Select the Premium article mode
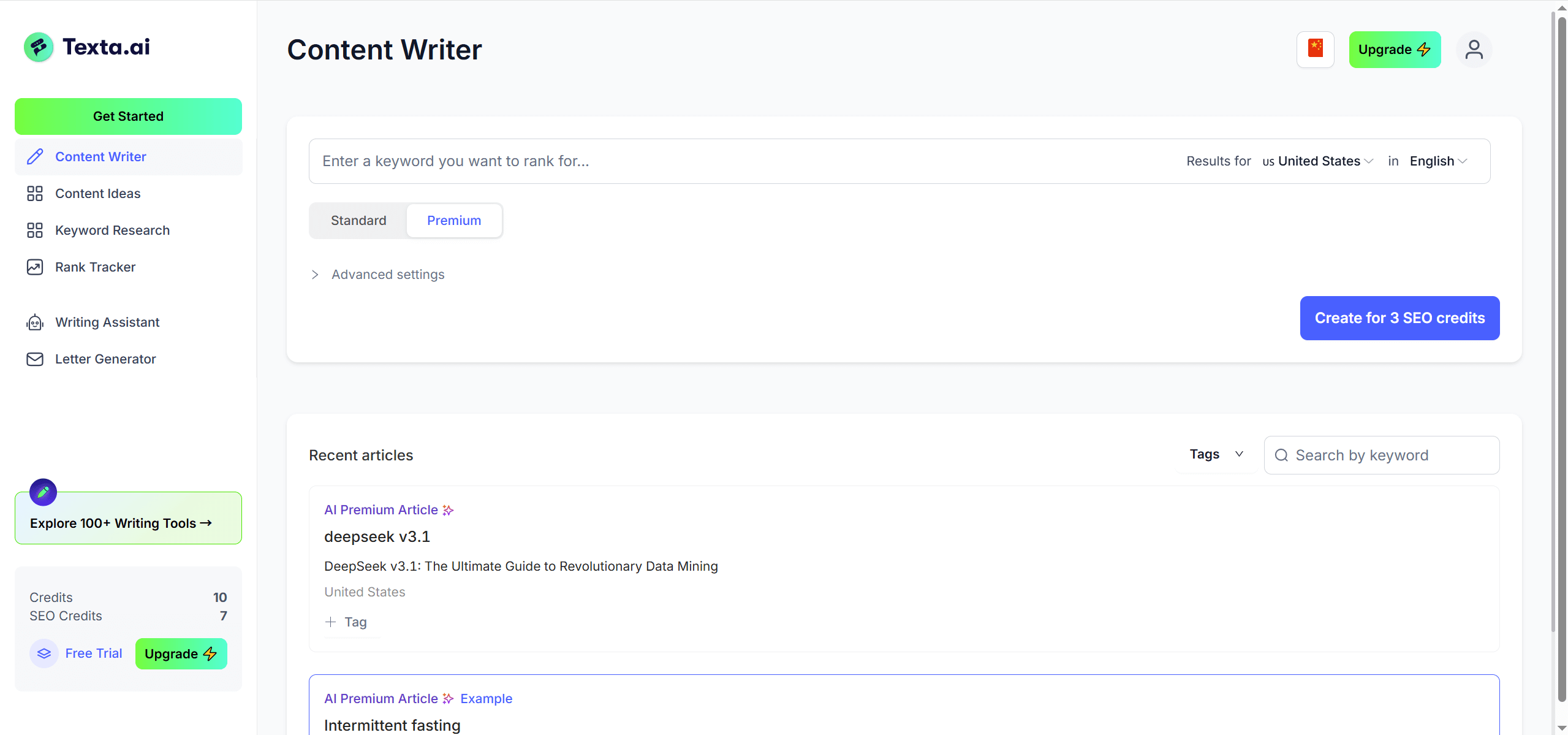The height and width of the screenshot is (735, 1568). (453, 221)
